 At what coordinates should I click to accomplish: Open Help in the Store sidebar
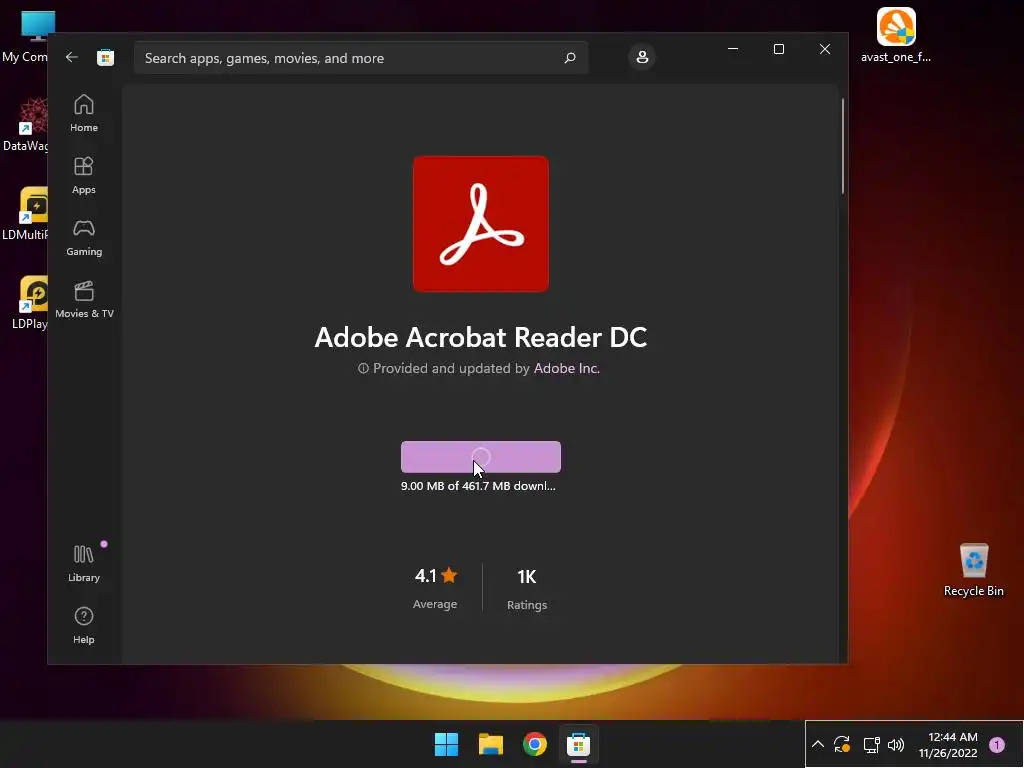pyautogui.click(x=84, y=626)
